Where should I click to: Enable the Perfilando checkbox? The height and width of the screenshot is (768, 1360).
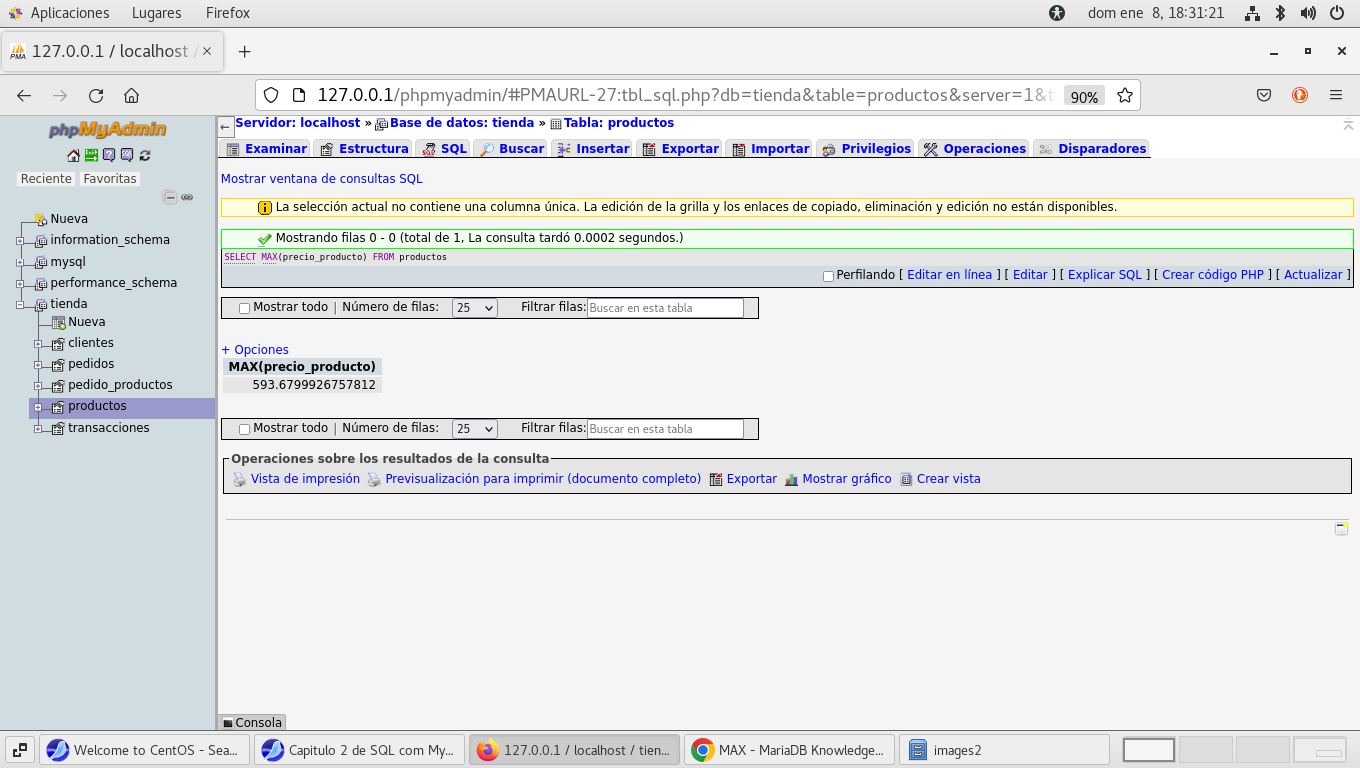coord(828,276)
